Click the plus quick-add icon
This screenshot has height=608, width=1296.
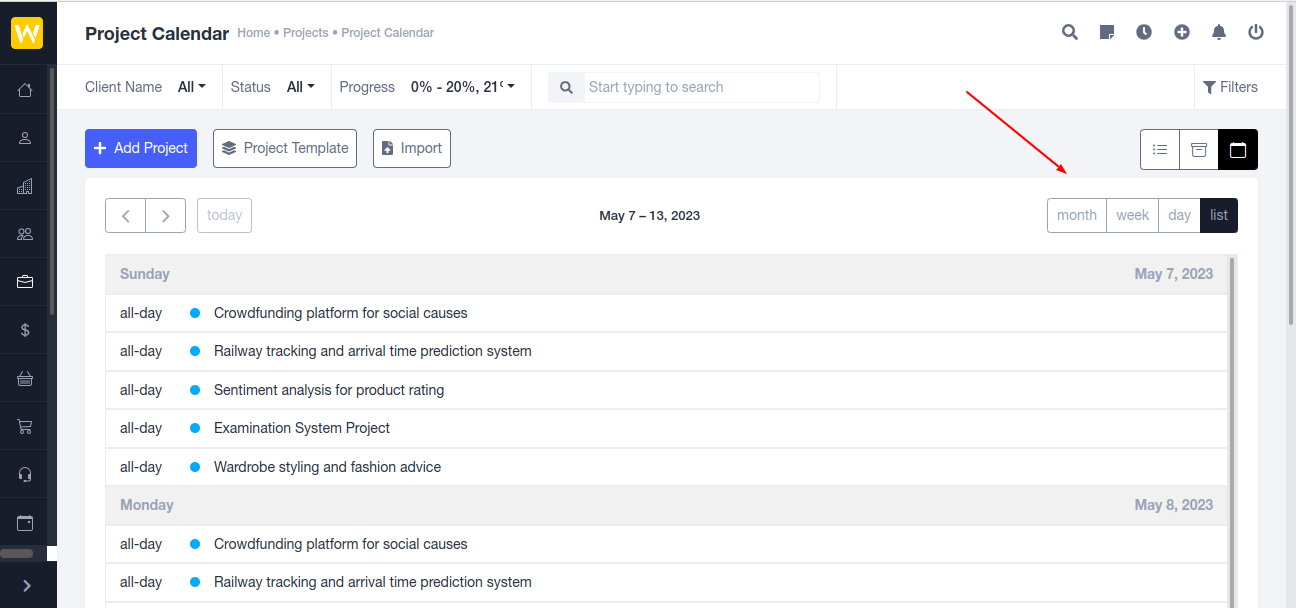[x=1182, y=32]
